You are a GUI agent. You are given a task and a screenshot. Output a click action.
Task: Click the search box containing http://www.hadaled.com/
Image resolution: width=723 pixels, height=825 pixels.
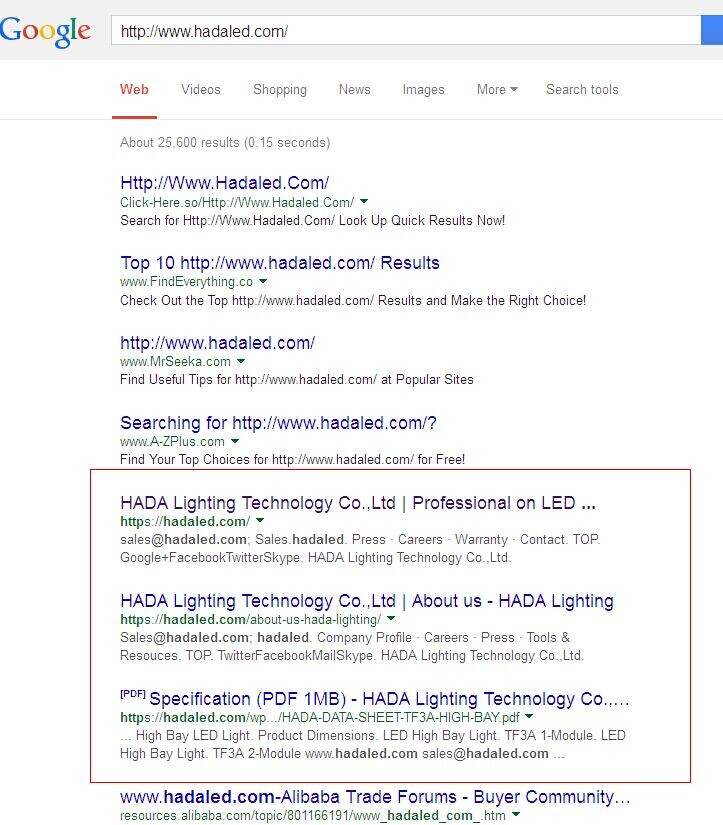(x=406, y=31)
